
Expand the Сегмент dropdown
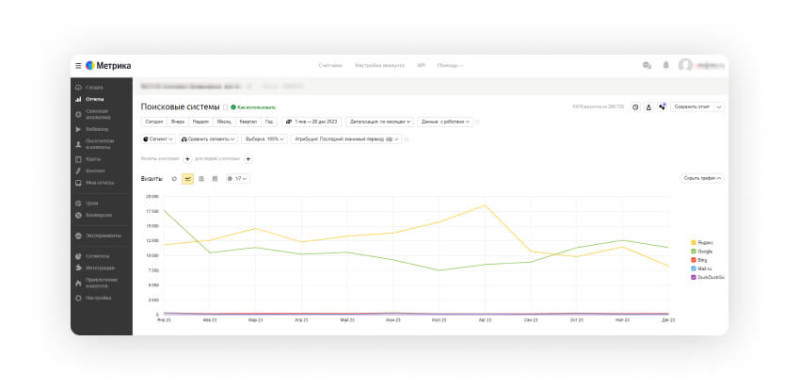click(159, 139)
